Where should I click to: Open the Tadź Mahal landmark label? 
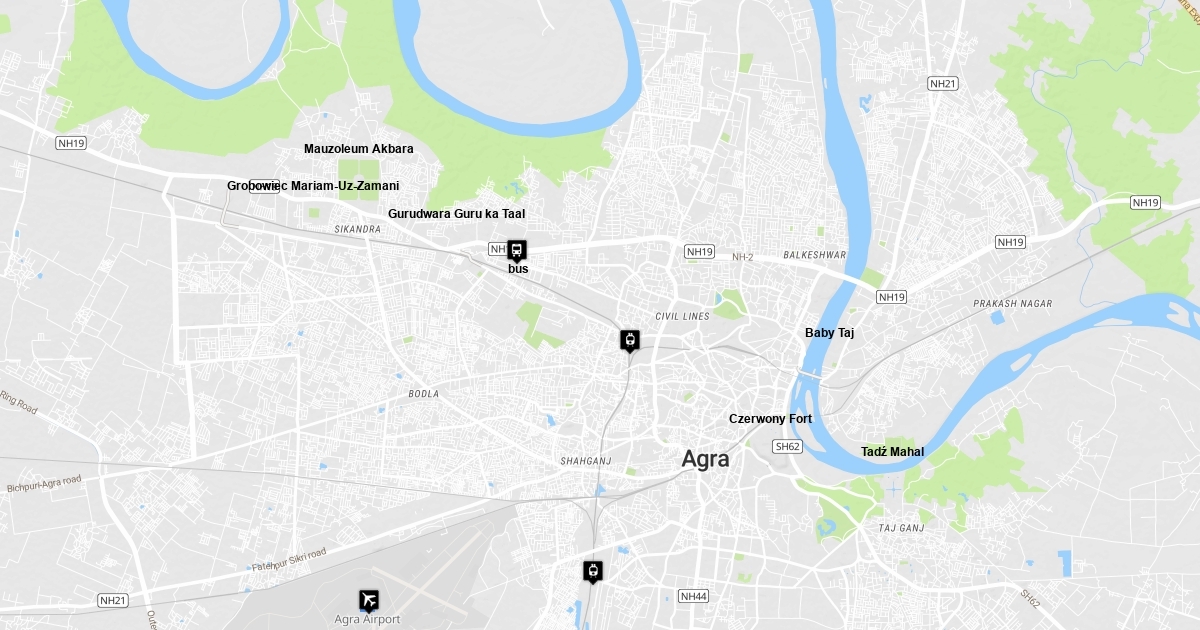pyautogui.click(x=892, y=452)
